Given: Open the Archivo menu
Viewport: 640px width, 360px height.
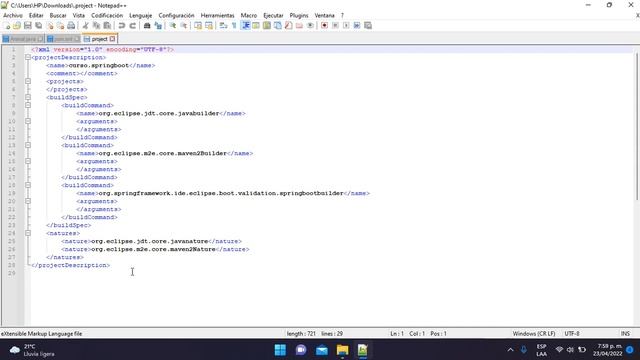Looking at the screenshot, I should click(x=13, y=16).
